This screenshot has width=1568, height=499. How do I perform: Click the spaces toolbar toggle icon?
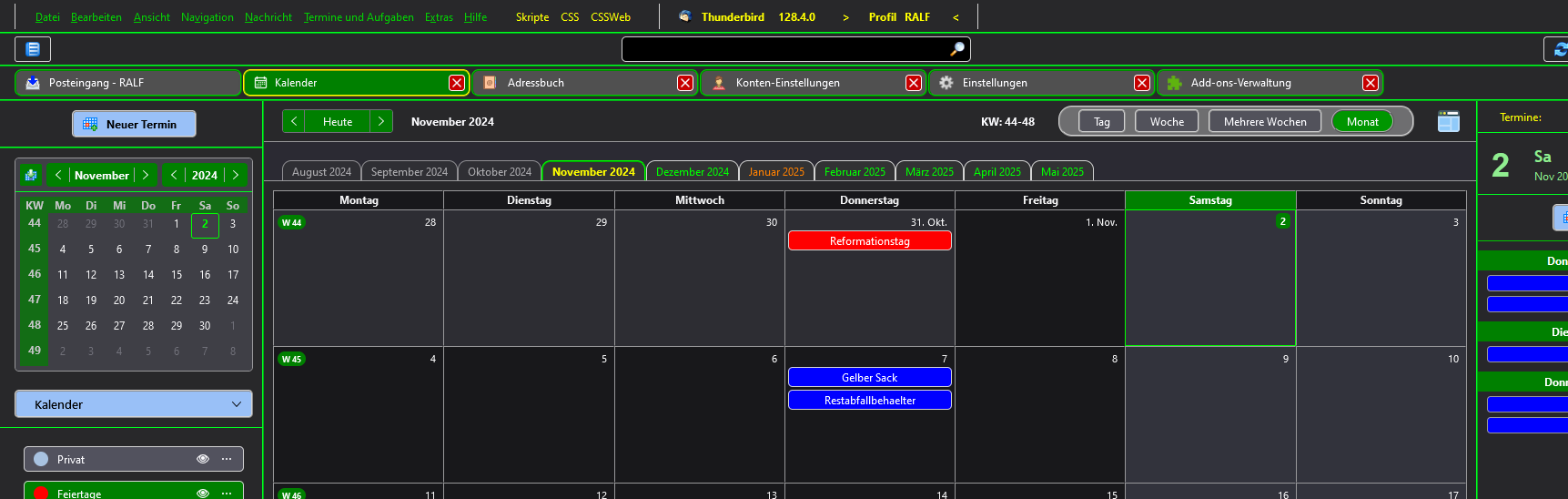[x=33, y=49]
